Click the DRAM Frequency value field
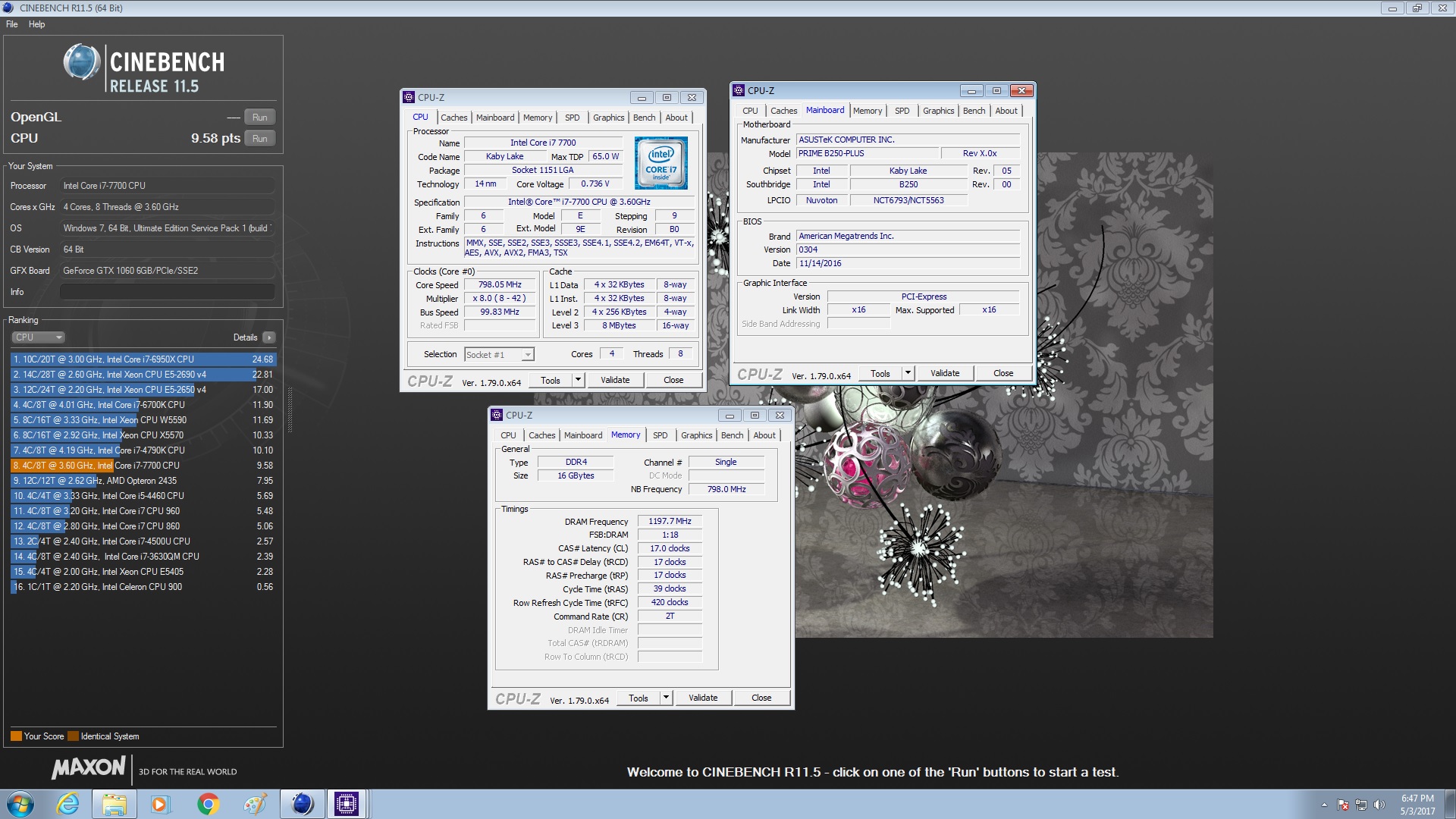 pyautogui.click(x=670, y=522)
